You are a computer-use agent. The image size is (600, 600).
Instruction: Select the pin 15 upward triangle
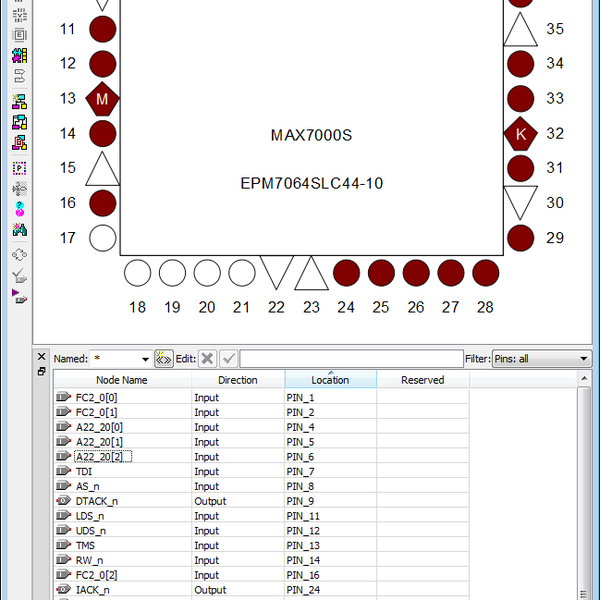[x=103, y=169]
